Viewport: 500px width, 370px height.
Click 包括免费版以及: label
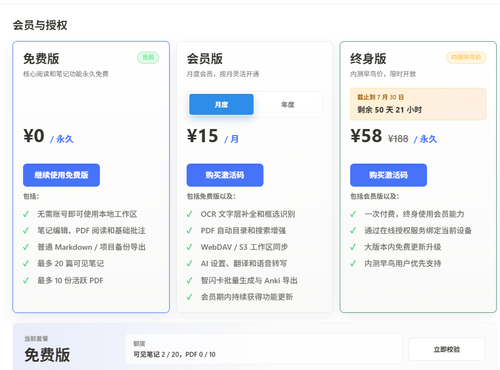pyautogui.click(x=211, y=196)
